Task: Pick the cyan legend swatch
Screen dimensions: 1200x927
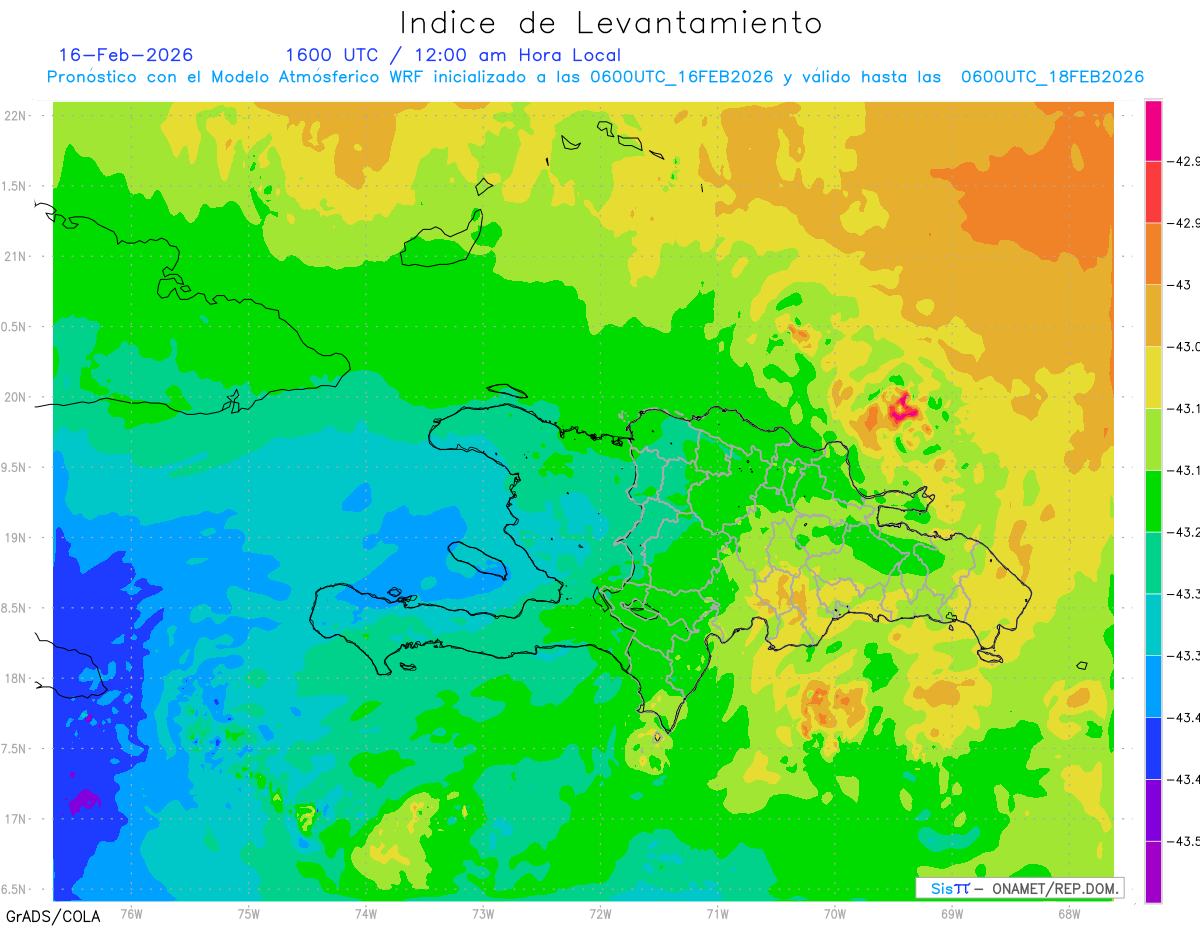Action: pyautogui.click(x=1153, y=624)
